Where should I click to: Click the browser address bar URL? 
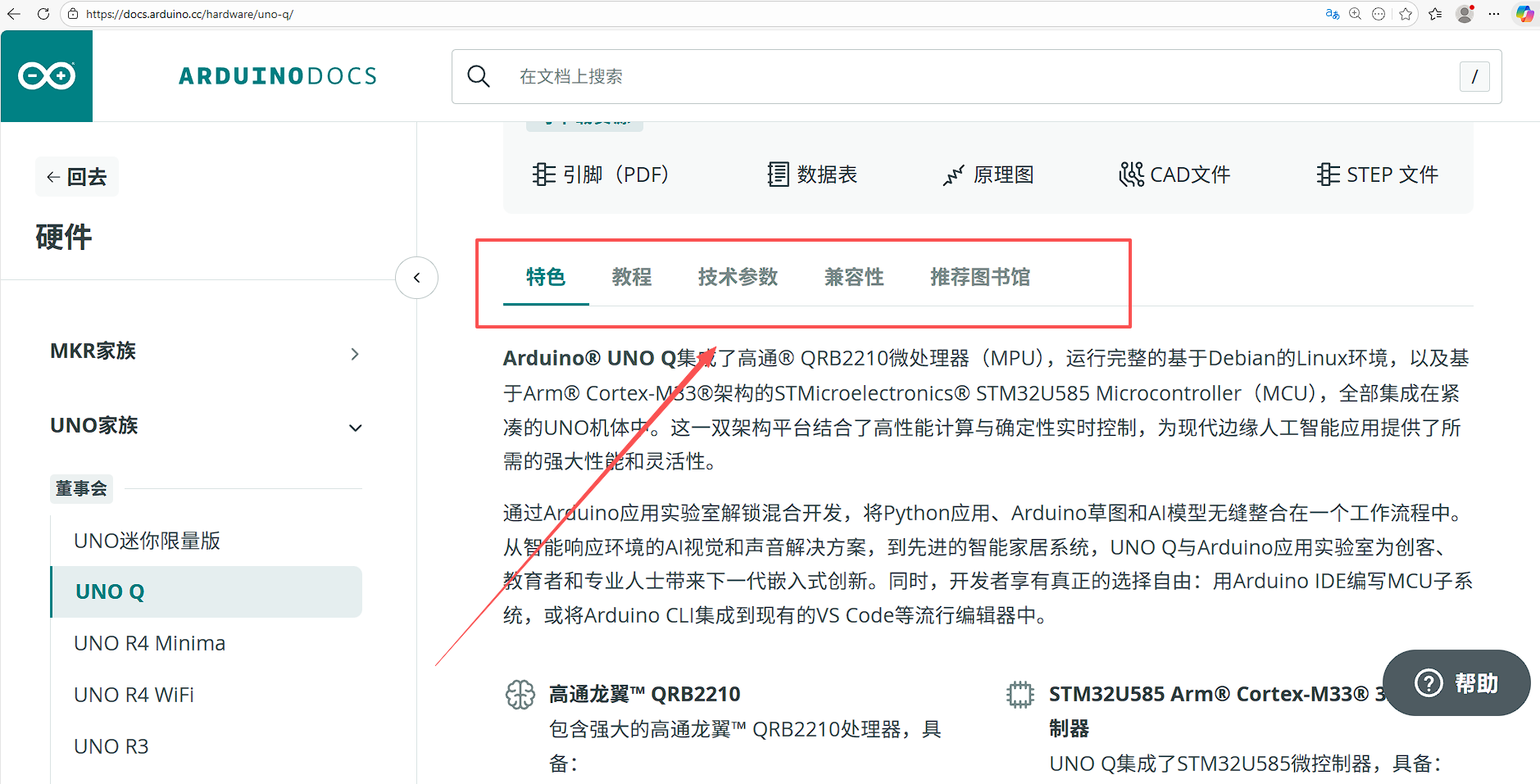189,14
